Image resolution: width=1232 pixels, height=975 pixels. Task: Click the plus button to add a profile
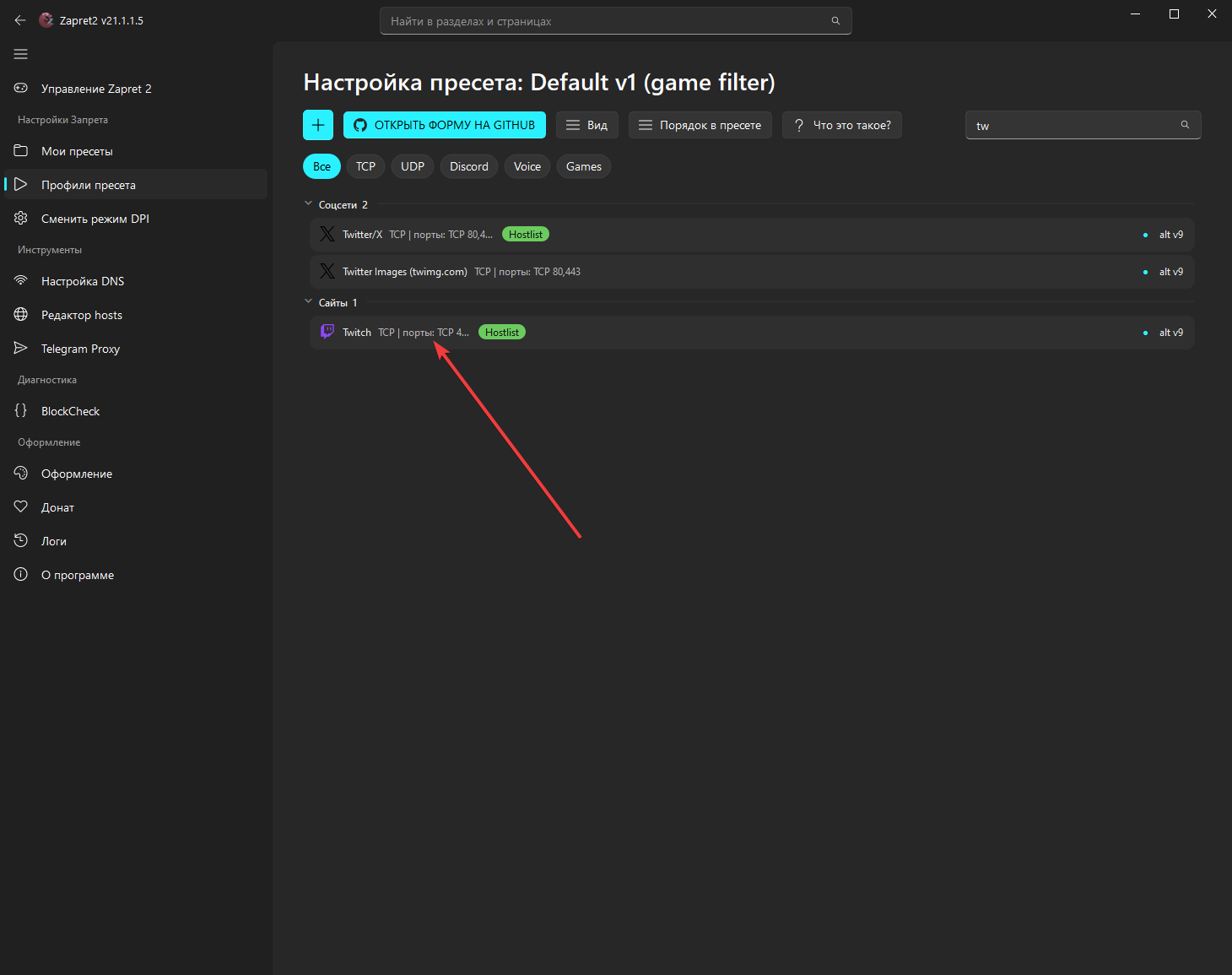318,125
